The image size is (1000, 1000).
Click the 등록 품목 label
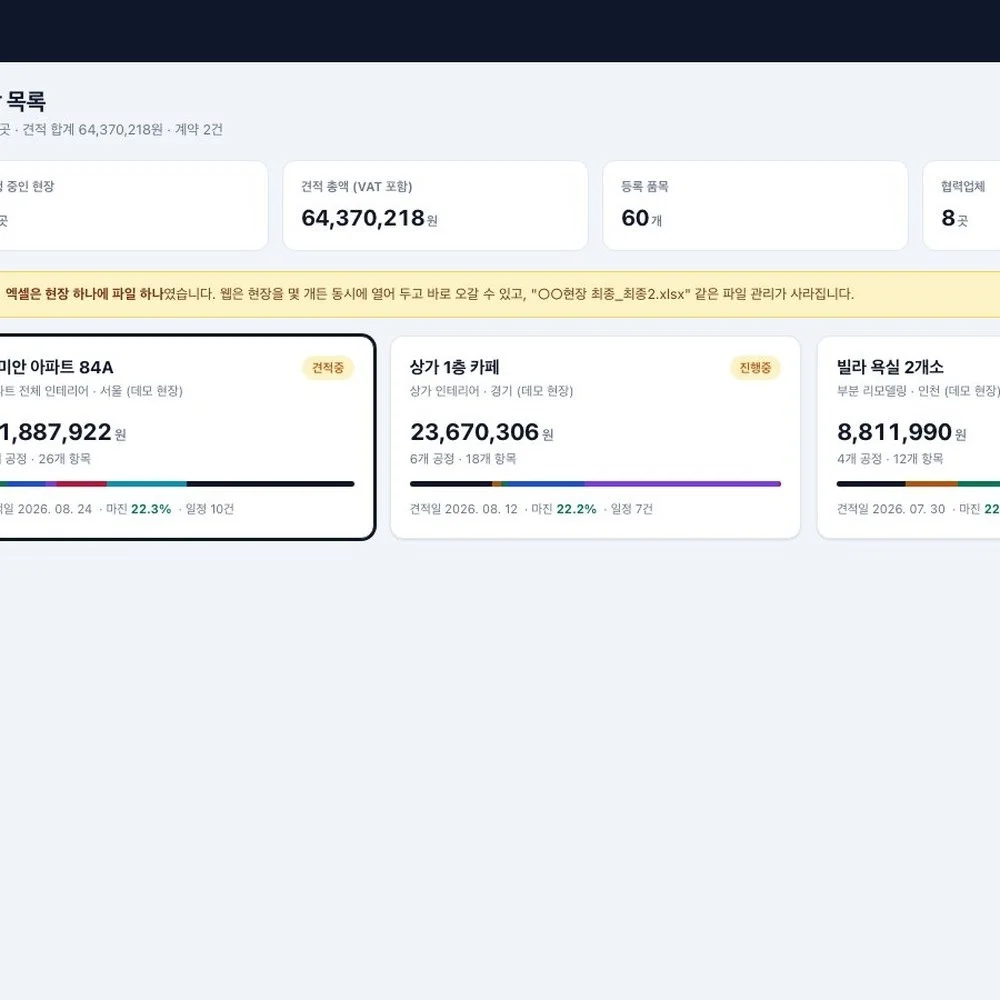(x=645, y=187)
